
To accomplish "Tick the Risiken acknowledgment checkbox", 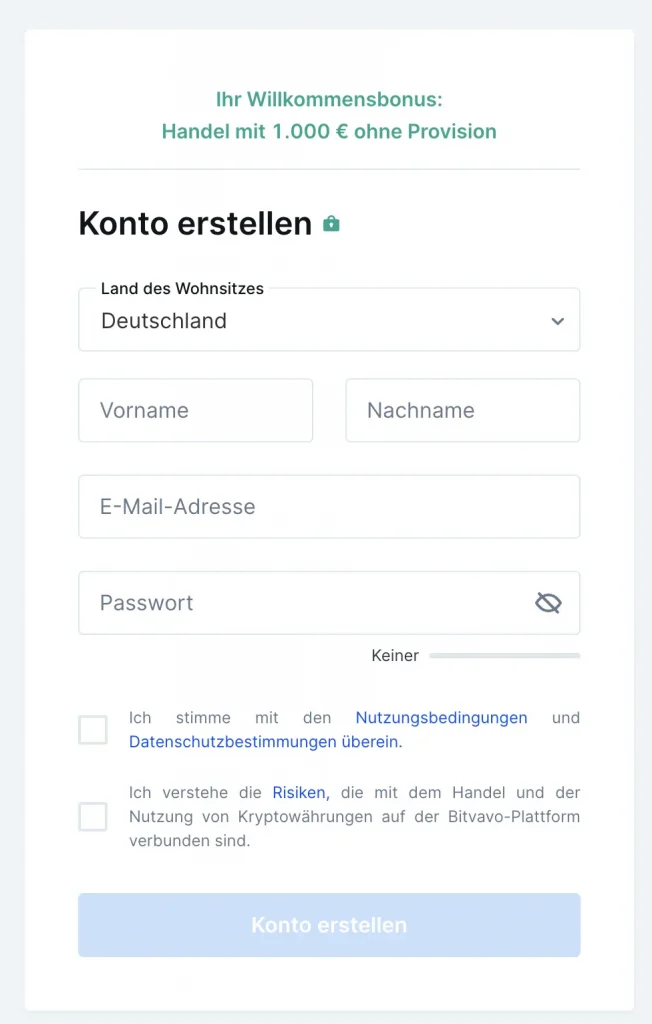I will pos(93,817).
